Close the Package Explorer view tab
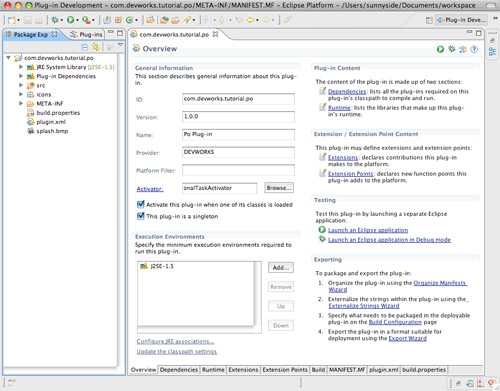 54,34
